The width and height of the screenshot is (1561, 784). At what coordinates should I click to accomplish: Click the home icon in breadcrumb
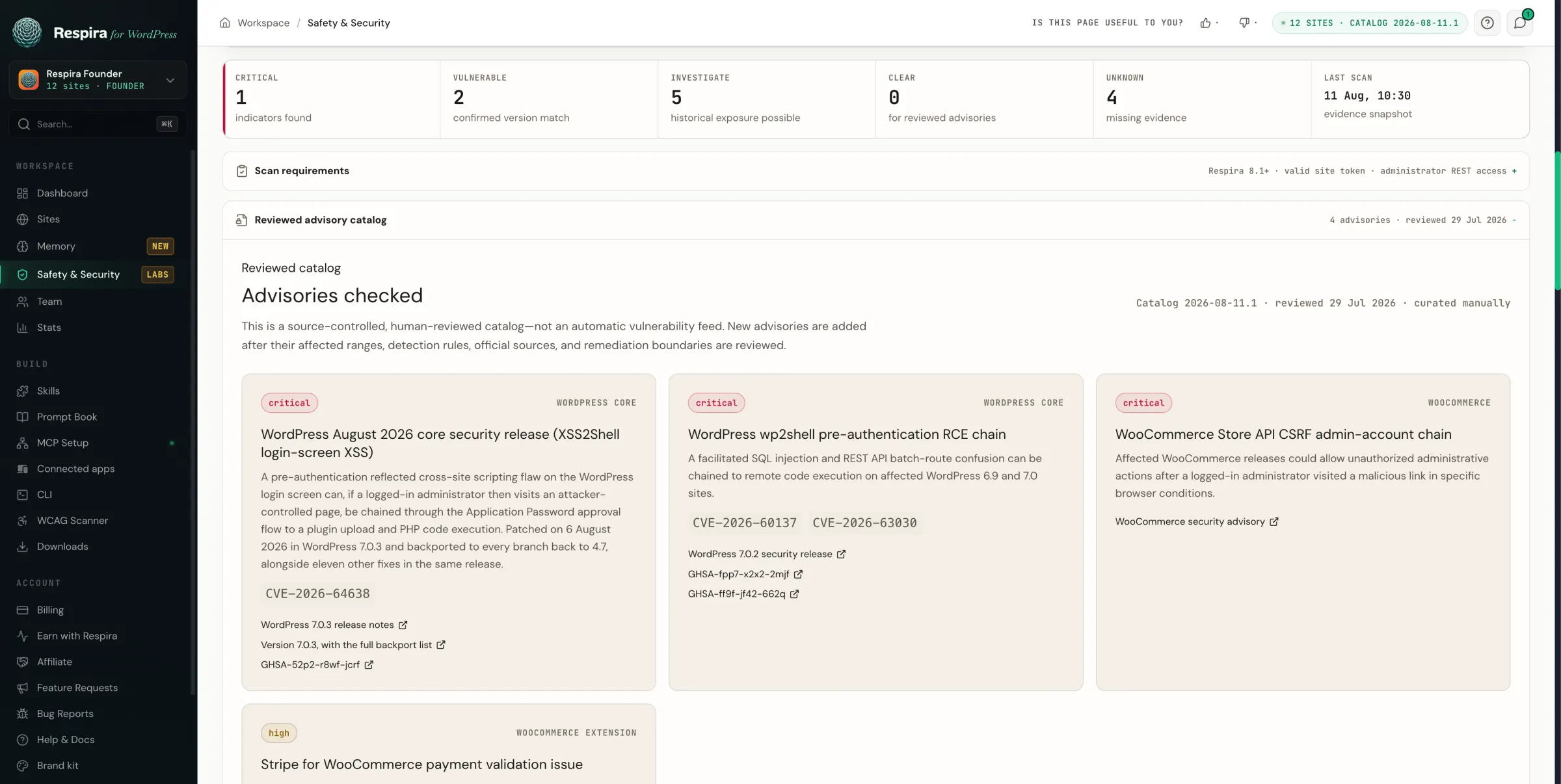(x=225, y=23)
